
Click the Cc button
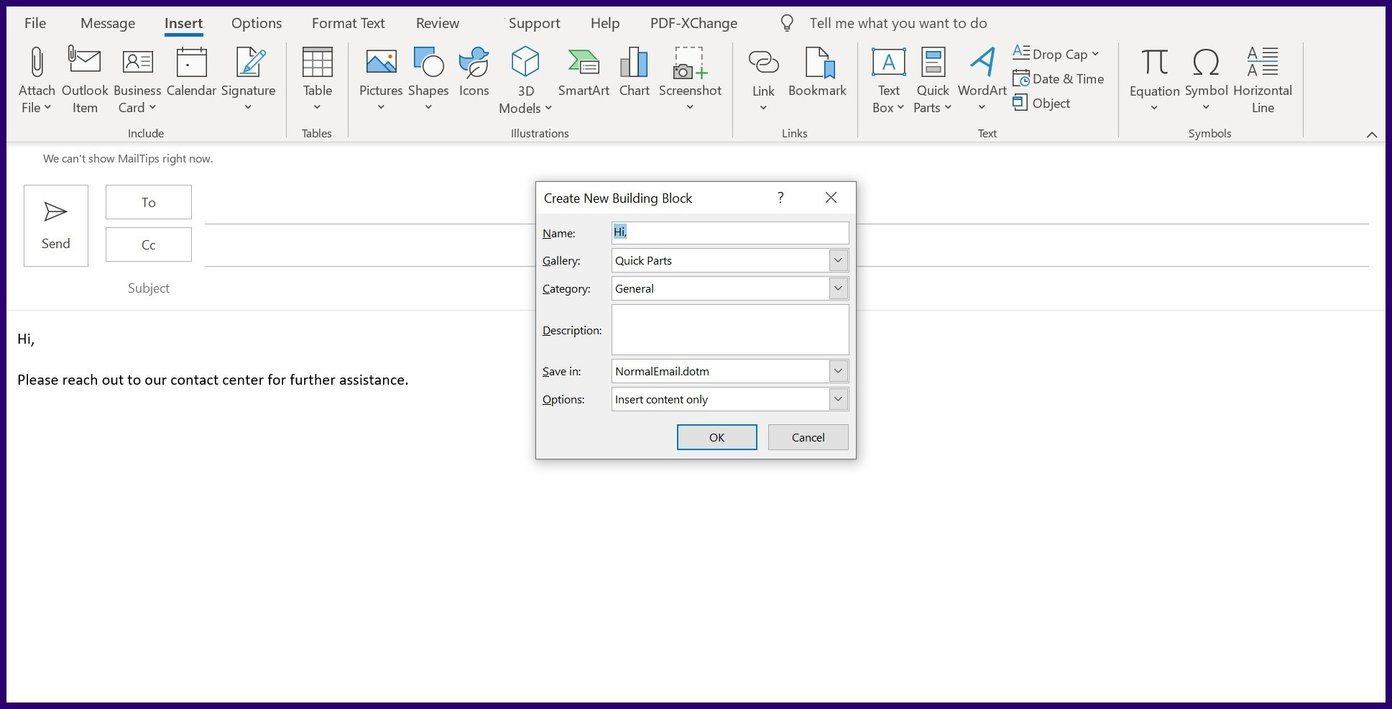[x=148, y=245]
